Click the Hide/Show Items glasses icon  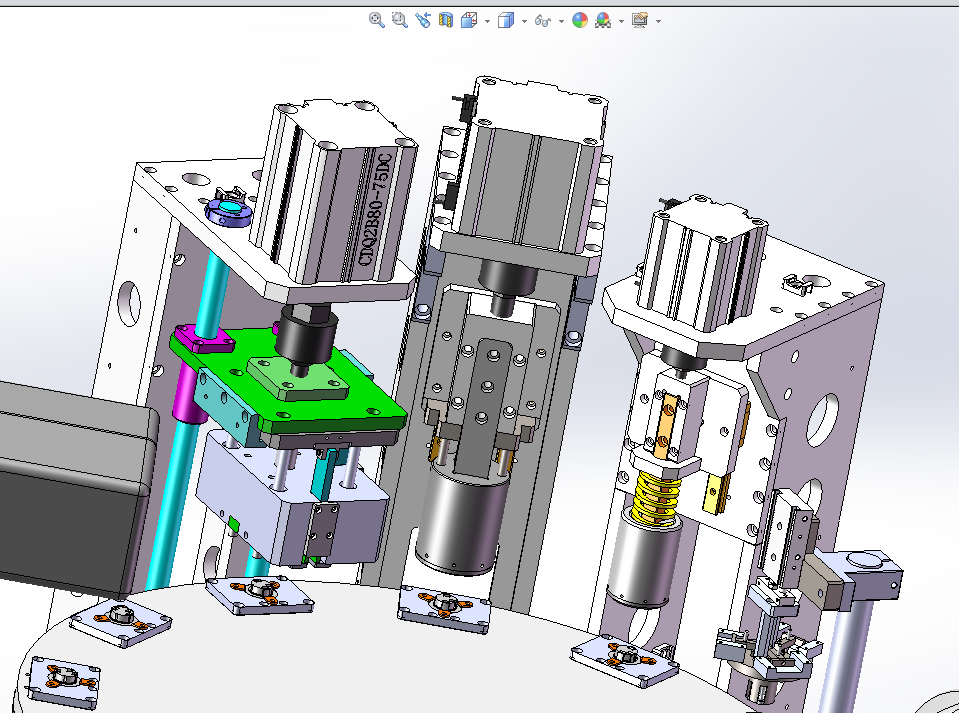tap(542, 20)
